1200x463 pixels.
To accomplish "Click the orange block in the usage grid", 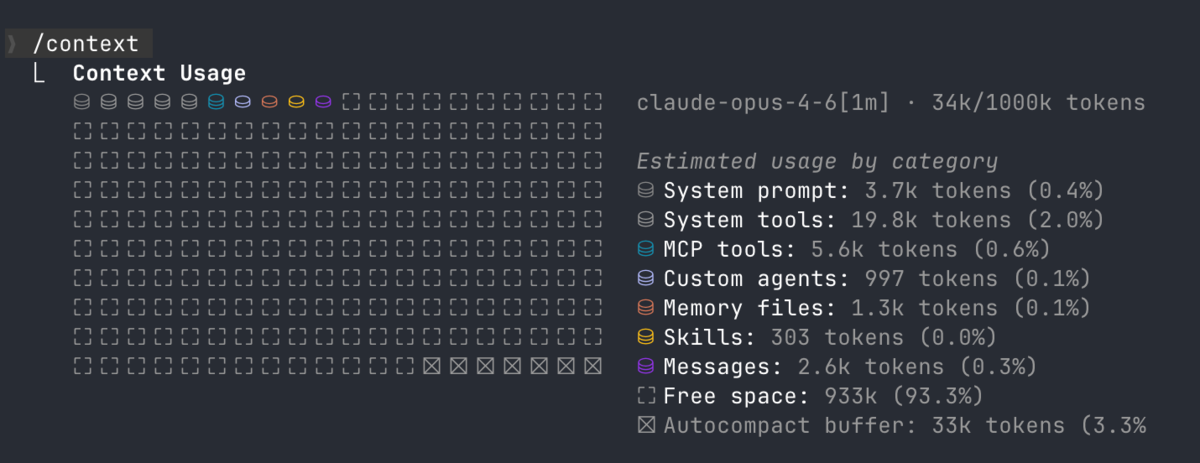I will (269, 102).
